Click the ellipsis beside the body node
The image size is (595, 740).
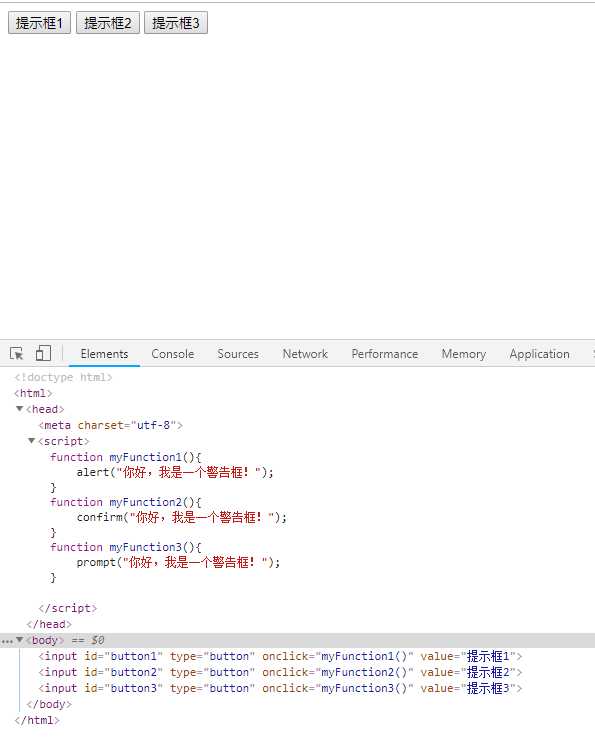[7, 641]
